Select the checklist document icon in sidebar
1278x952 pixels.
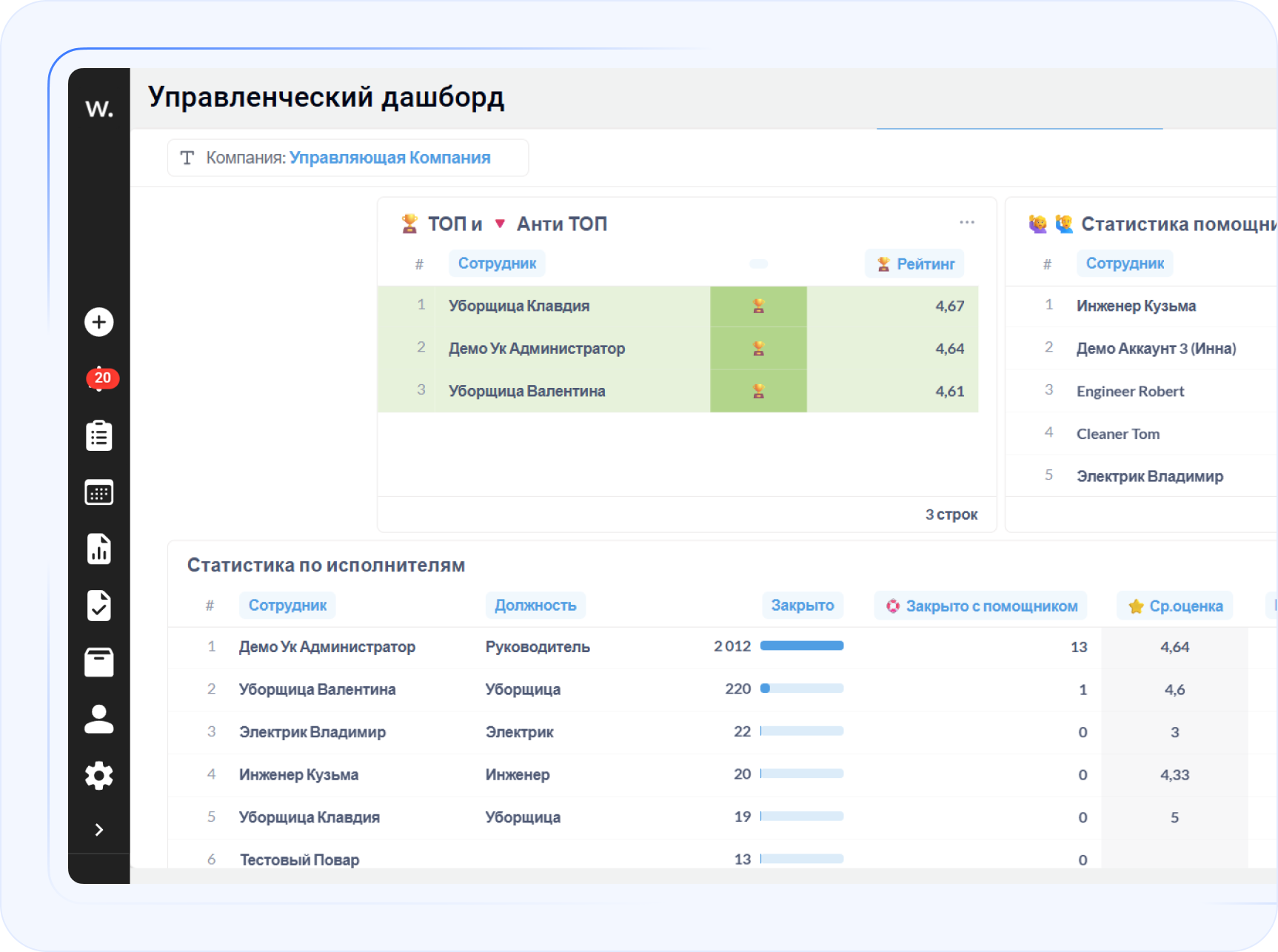tap(98, 606)
